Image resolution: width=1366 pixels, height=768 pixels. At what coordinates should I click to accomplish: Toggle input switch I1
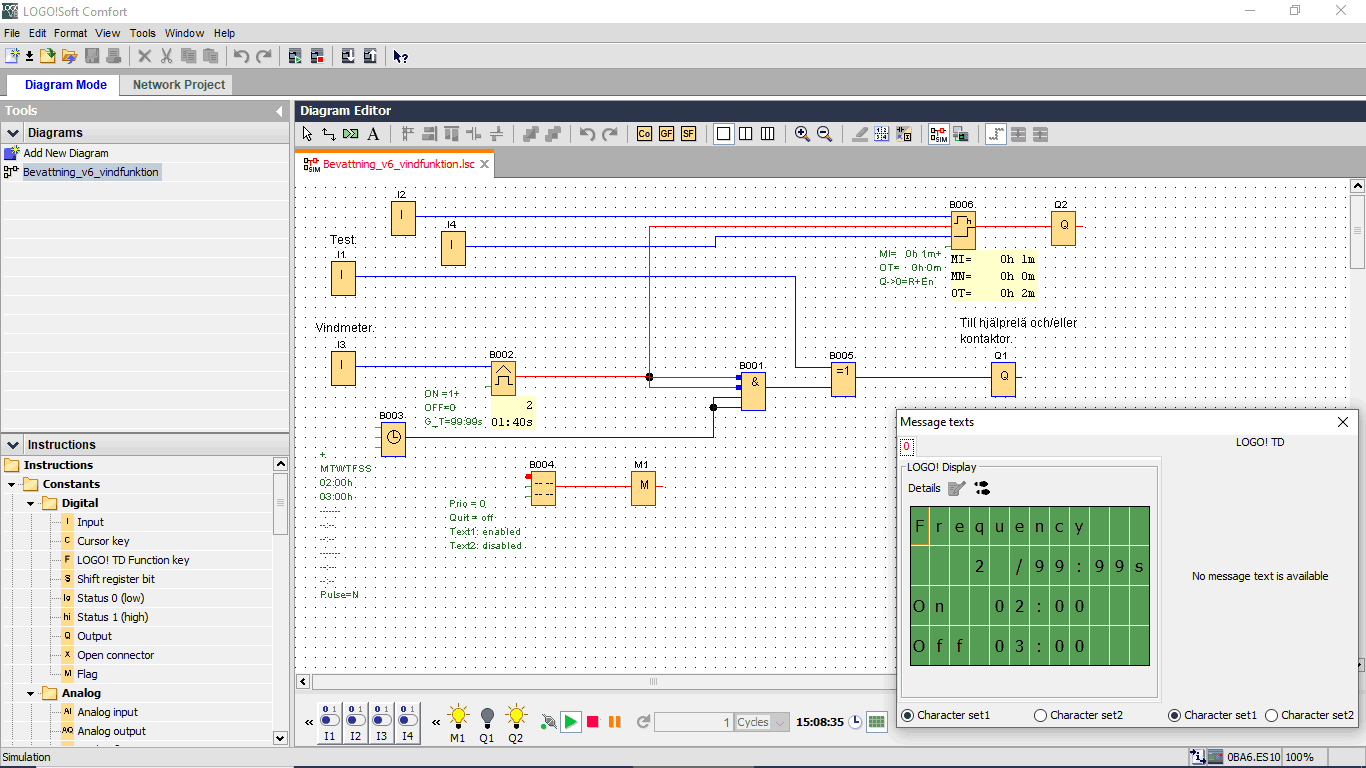click(x=329, y=721)
